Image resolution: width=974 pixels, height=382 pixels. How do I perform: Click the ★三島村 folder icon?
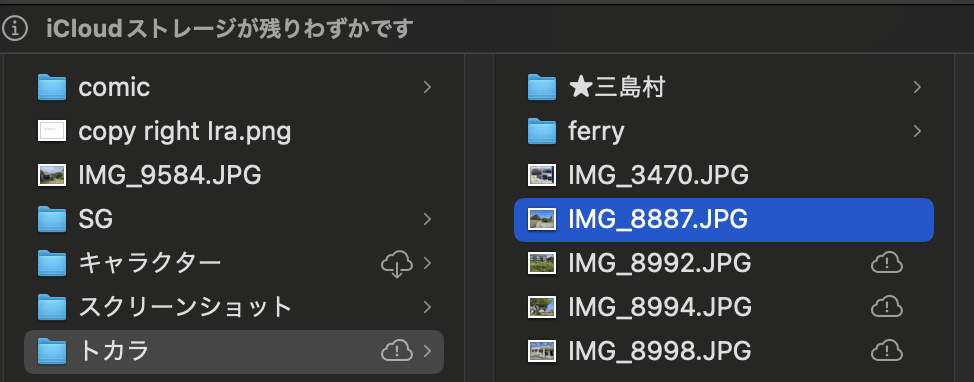542,88
